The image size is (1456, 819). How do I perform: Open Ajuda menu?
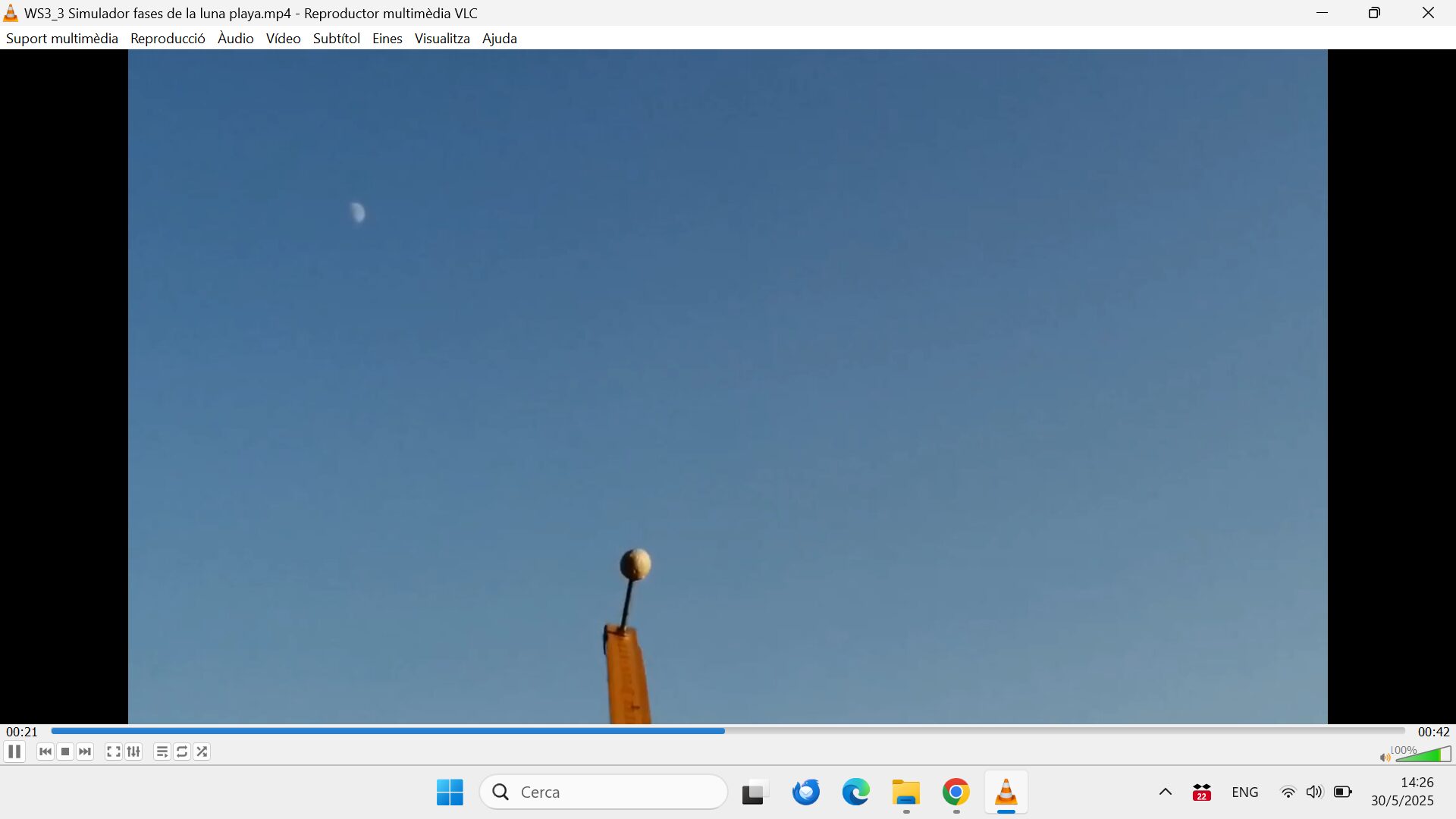coord(499,39)
